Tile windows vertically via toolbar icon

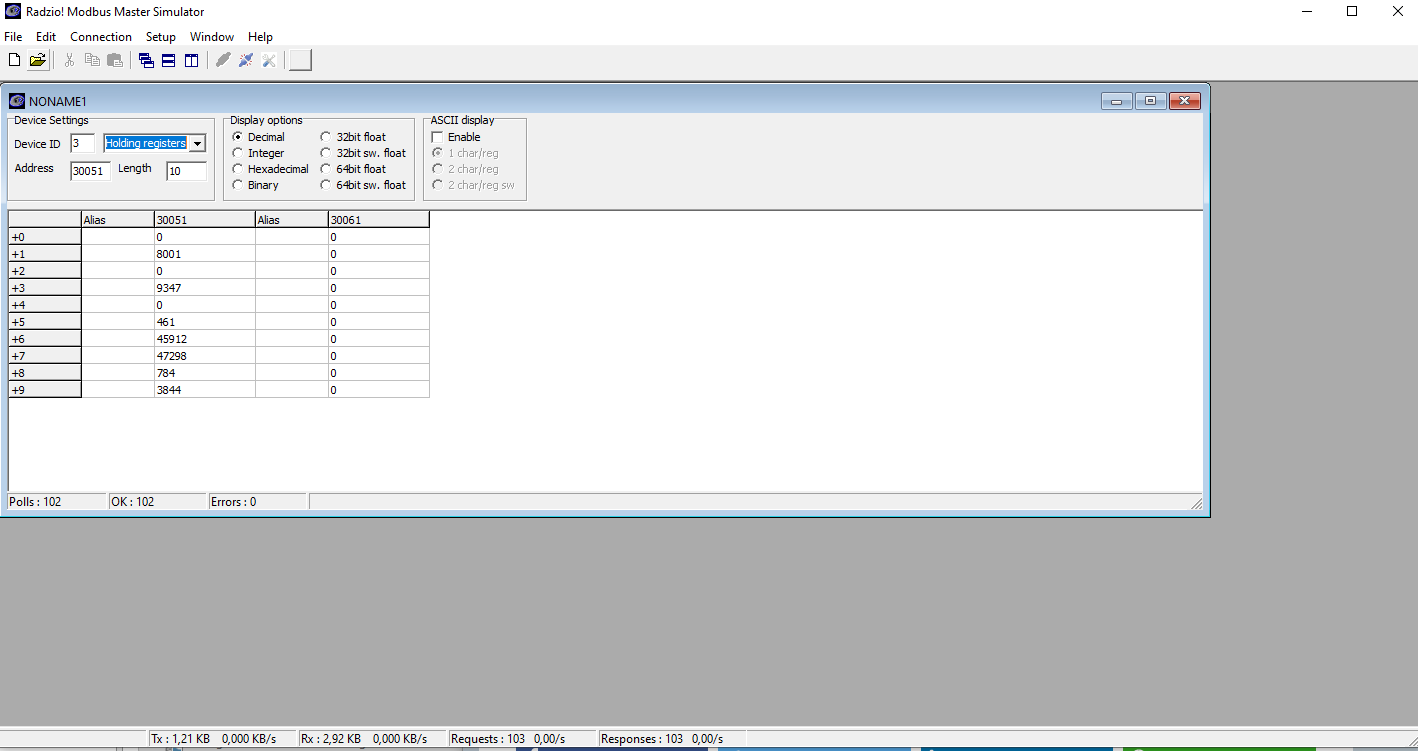click(x=191, y=60)
